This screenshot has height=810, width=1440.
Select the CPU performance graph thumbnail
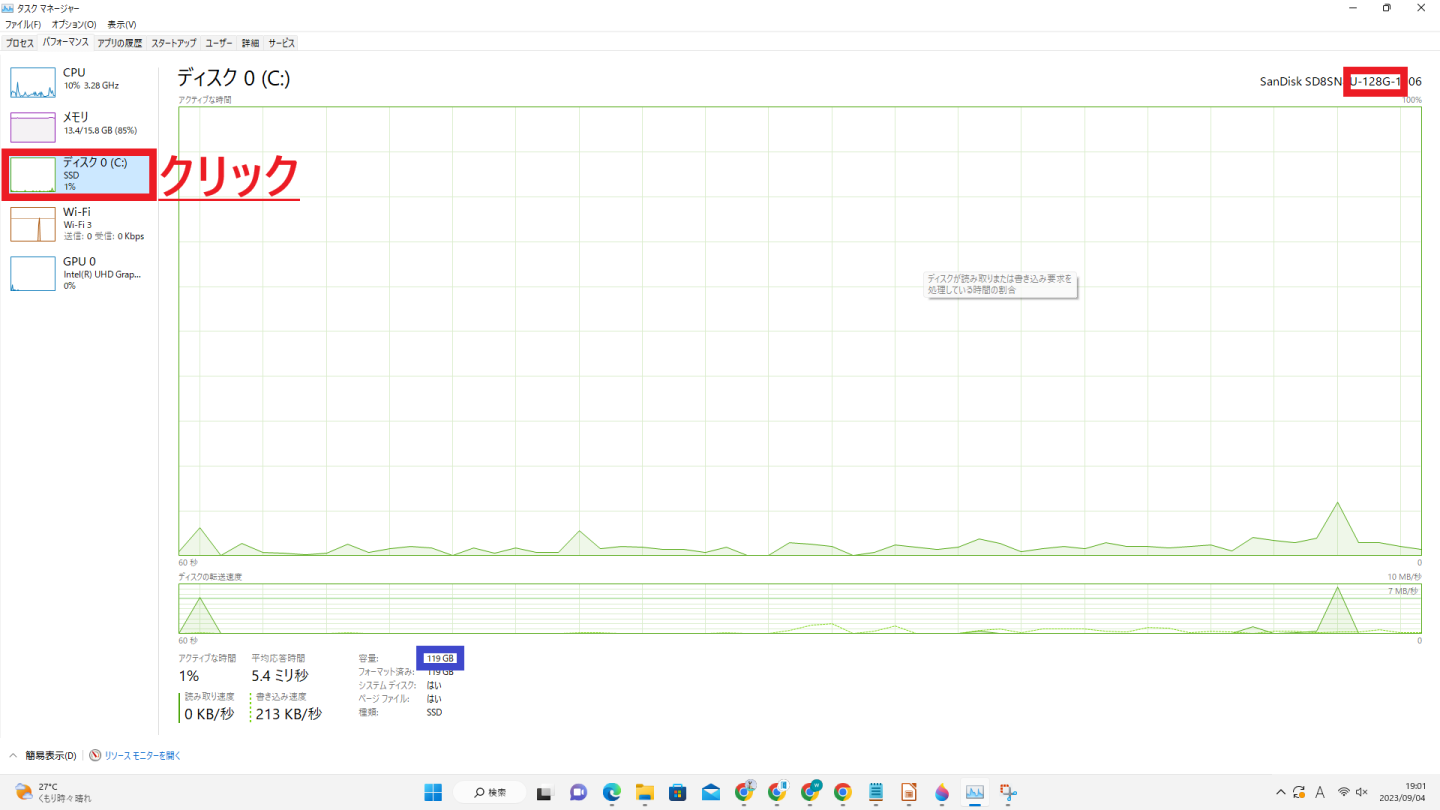33,83
